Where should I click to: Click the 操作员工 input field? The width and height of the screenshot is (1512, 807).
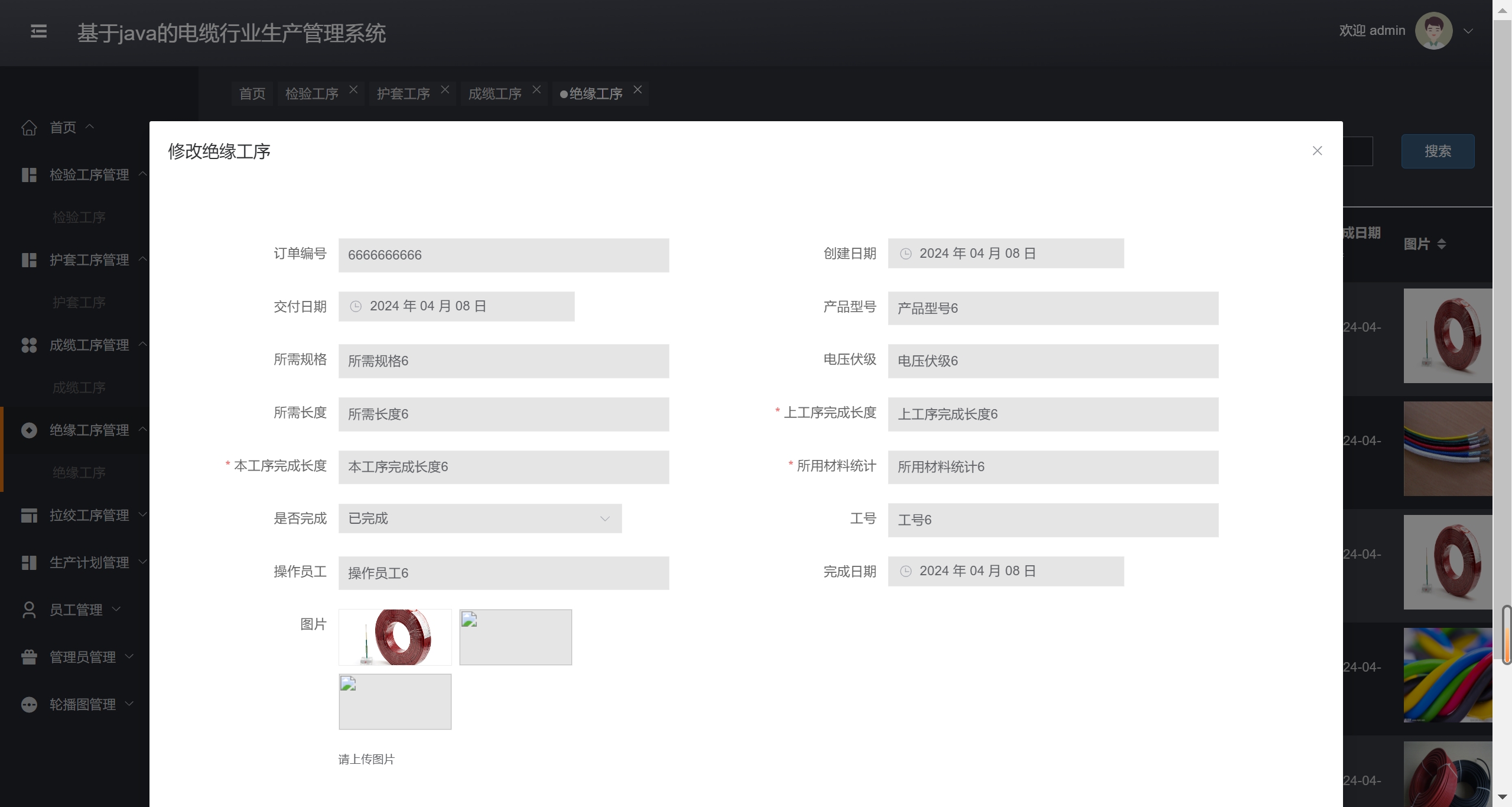[x=503, y=573]
